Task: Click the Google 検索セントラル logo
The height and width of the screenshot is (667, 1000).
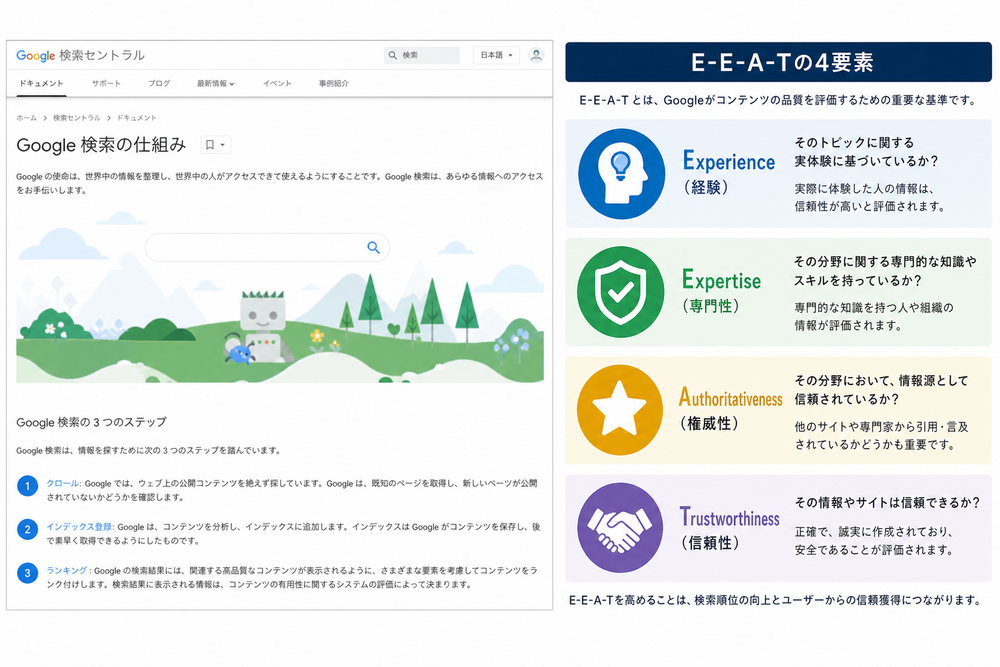Action: click(80, 55)
